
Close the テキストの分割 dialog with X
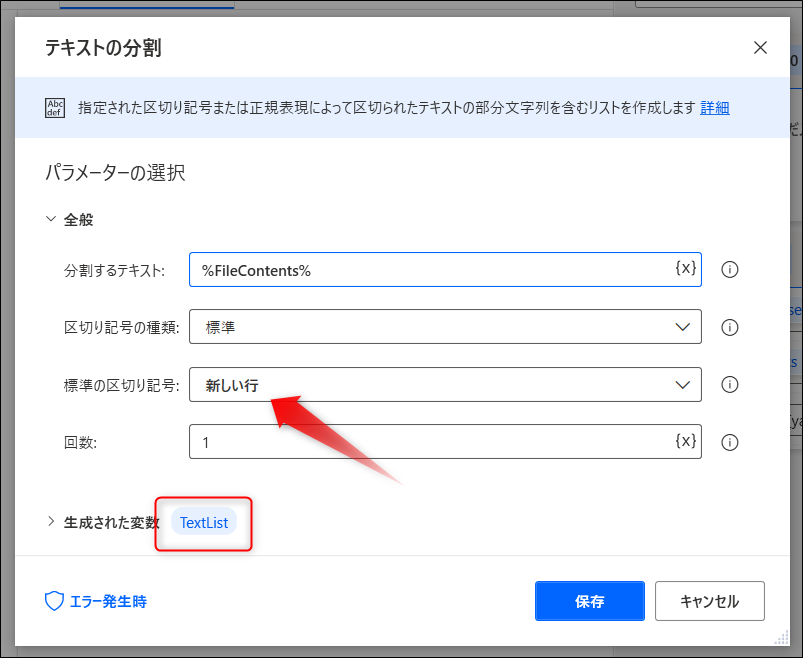(x=760, y=48)
